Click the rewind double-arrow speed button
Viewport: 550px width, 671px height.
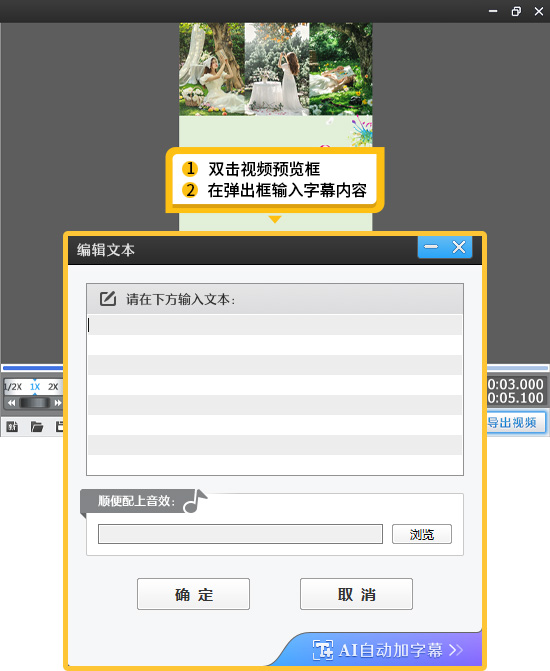[12, 403]
